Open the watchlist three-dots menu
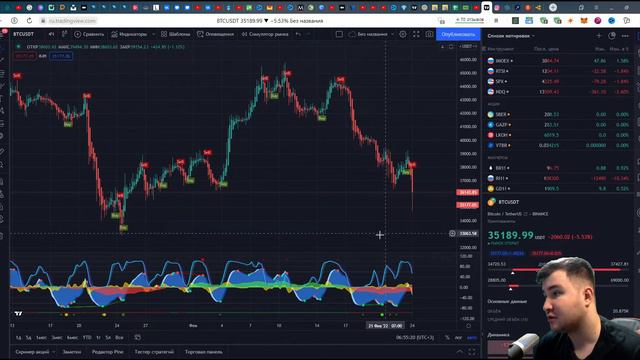The width and height of the screenshot is (640, 360). [x=625, y=36]
